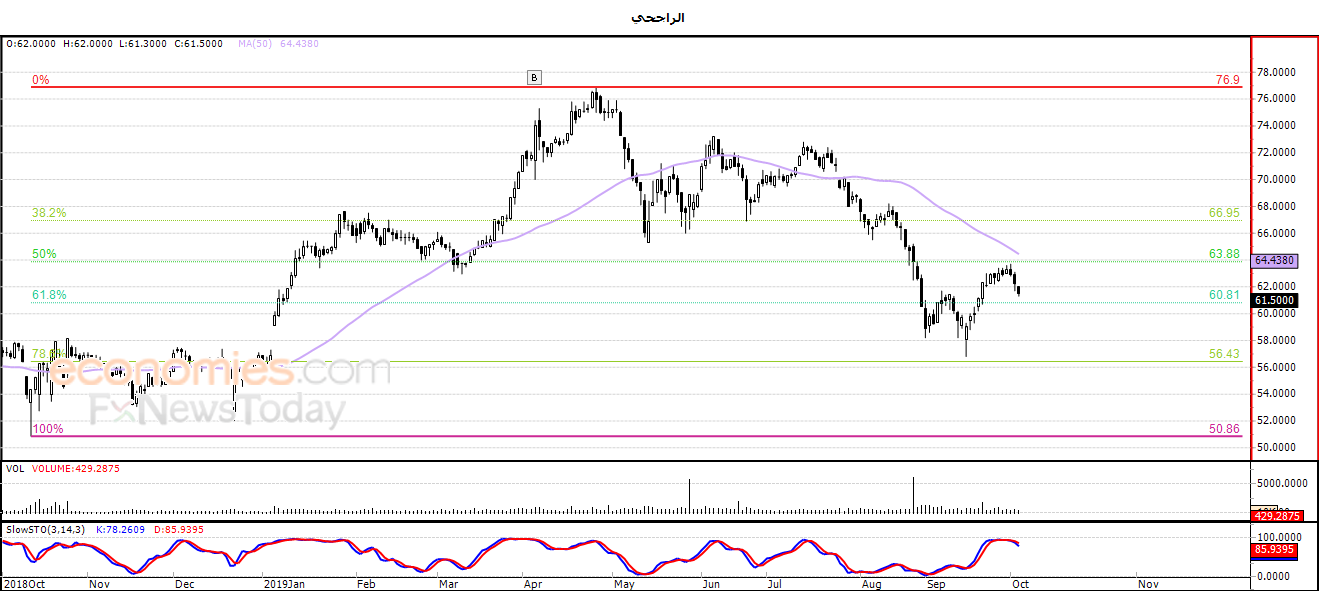Select the 0% Fibonacci level label
1319x591 pixels.
point(40,79)
